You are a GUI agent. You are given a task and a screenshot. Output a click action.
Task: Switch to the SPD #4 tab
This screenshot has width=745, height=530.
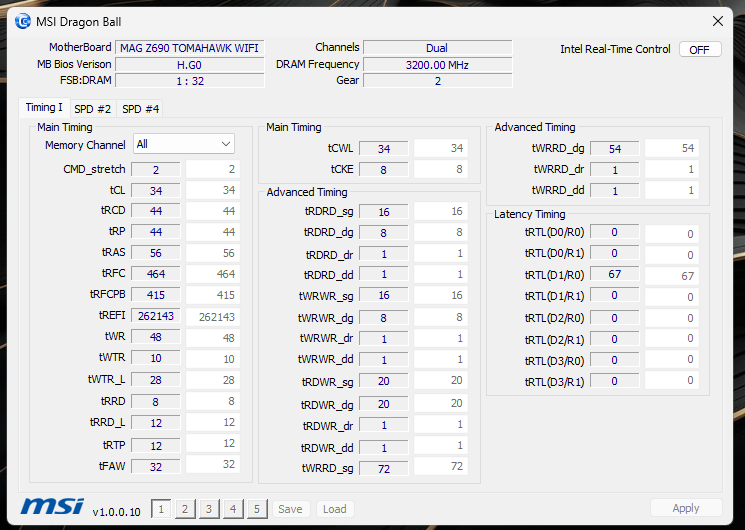pos(140,108)
